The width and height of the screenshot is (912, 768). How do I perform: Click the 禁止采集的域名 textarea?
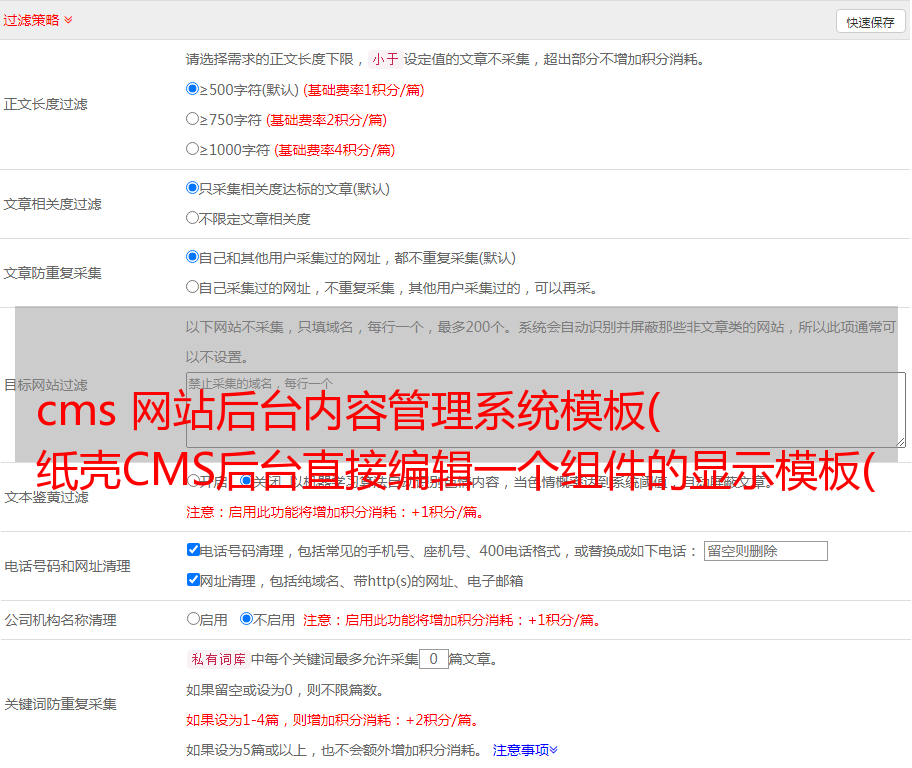click(x=545, y=409)
